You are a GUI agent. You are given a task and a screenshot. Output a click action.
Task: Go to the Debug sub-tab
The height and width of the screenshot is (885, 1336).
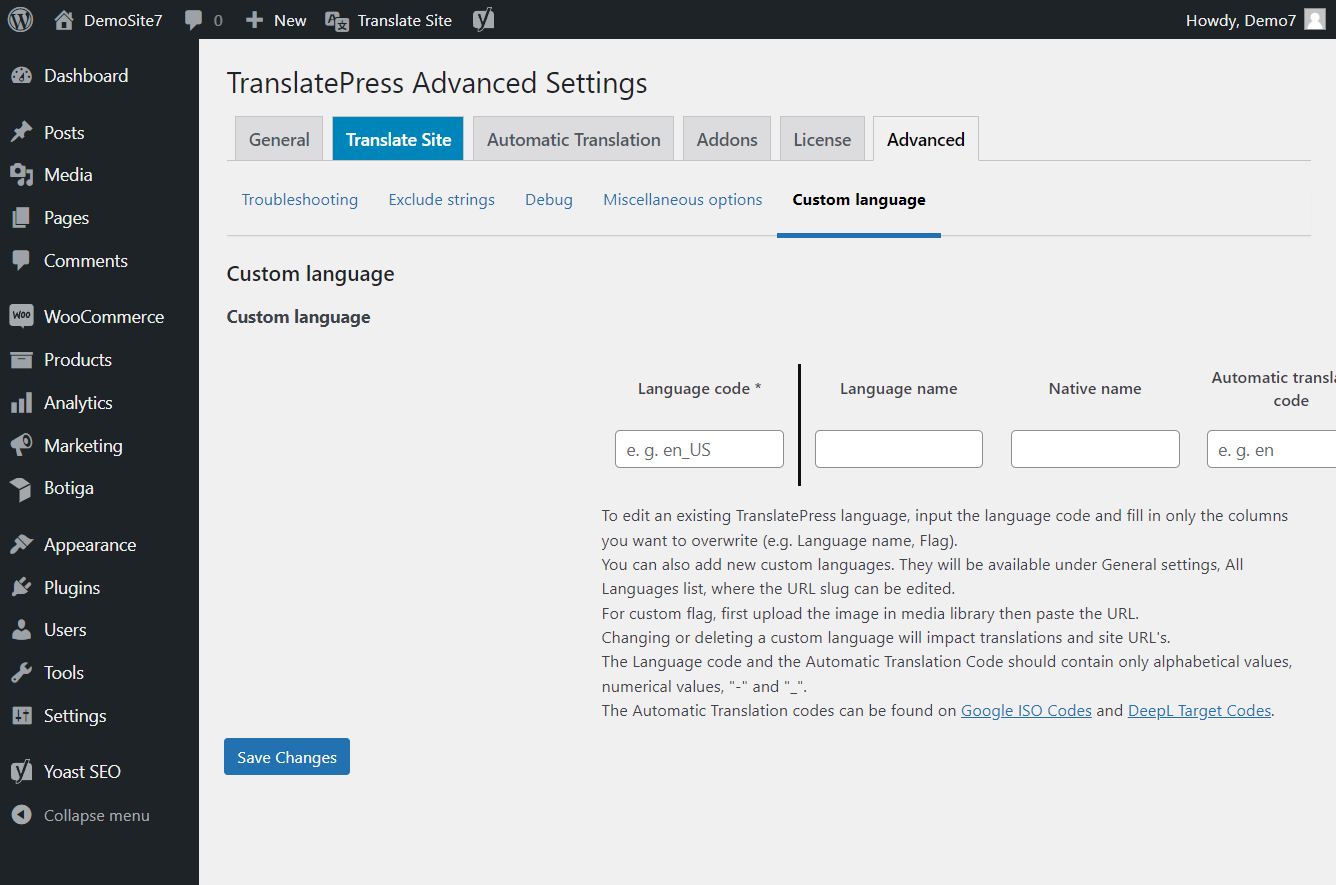(549, 200)
